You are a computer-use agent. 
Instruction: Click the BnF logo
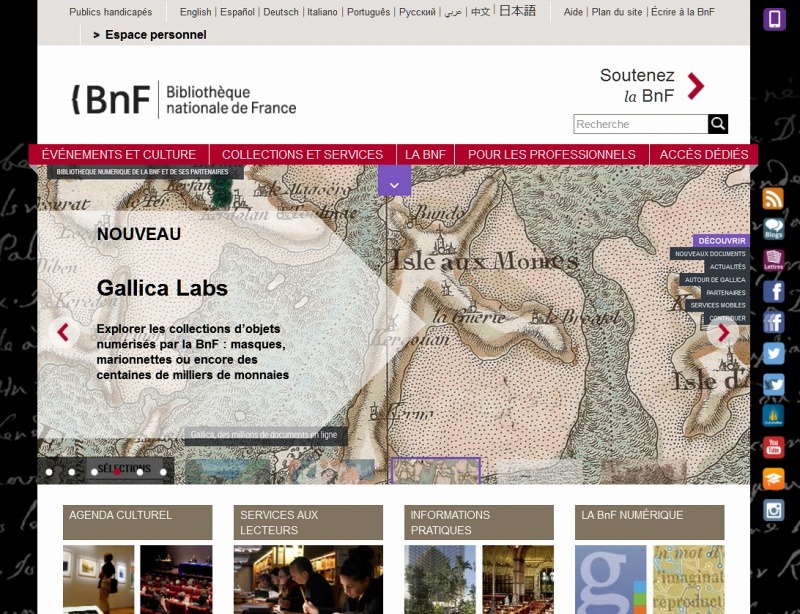[x=184, y=99]
